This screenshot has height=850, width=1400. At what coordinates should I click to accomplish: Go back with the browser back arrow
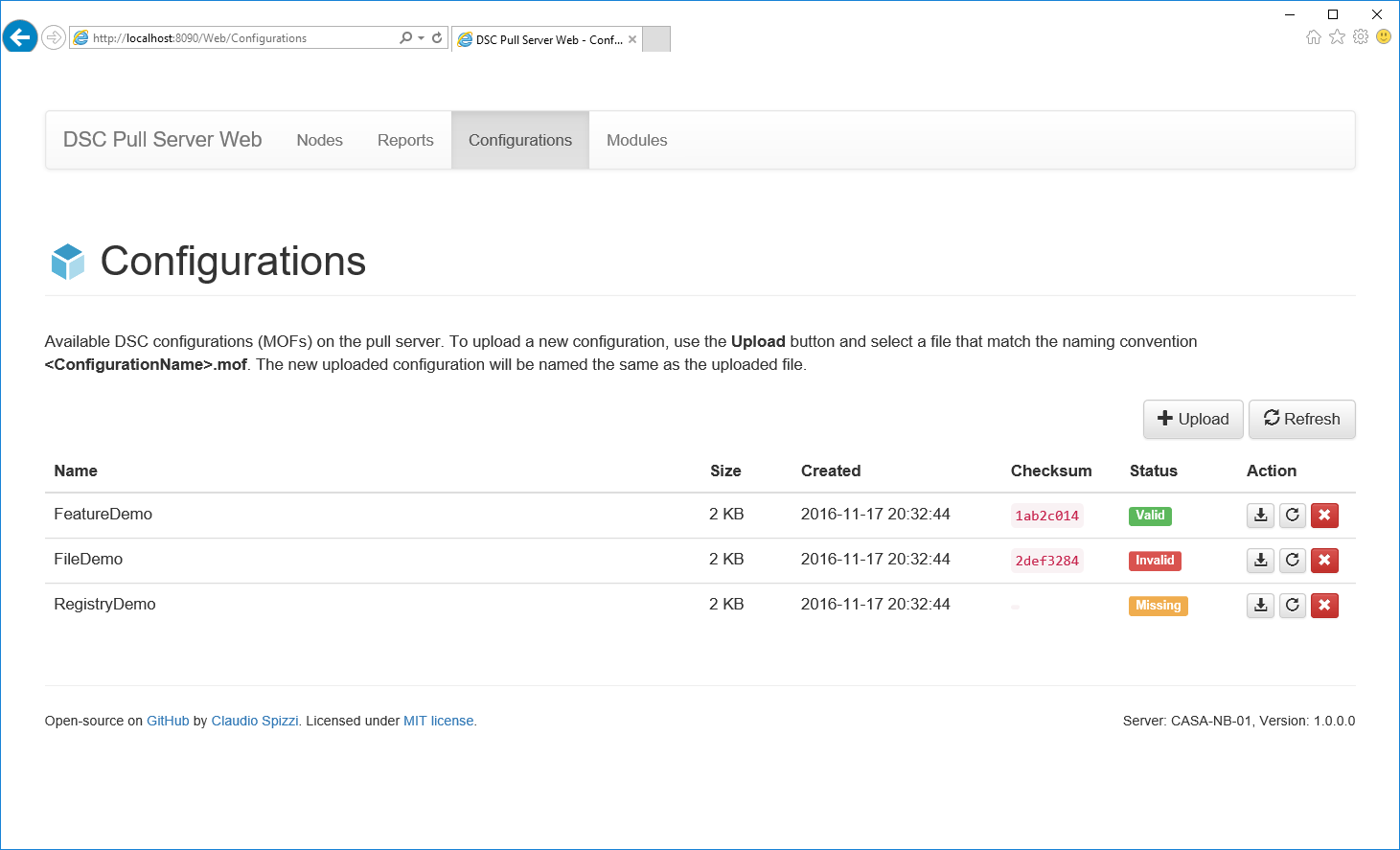pos(20,37)
